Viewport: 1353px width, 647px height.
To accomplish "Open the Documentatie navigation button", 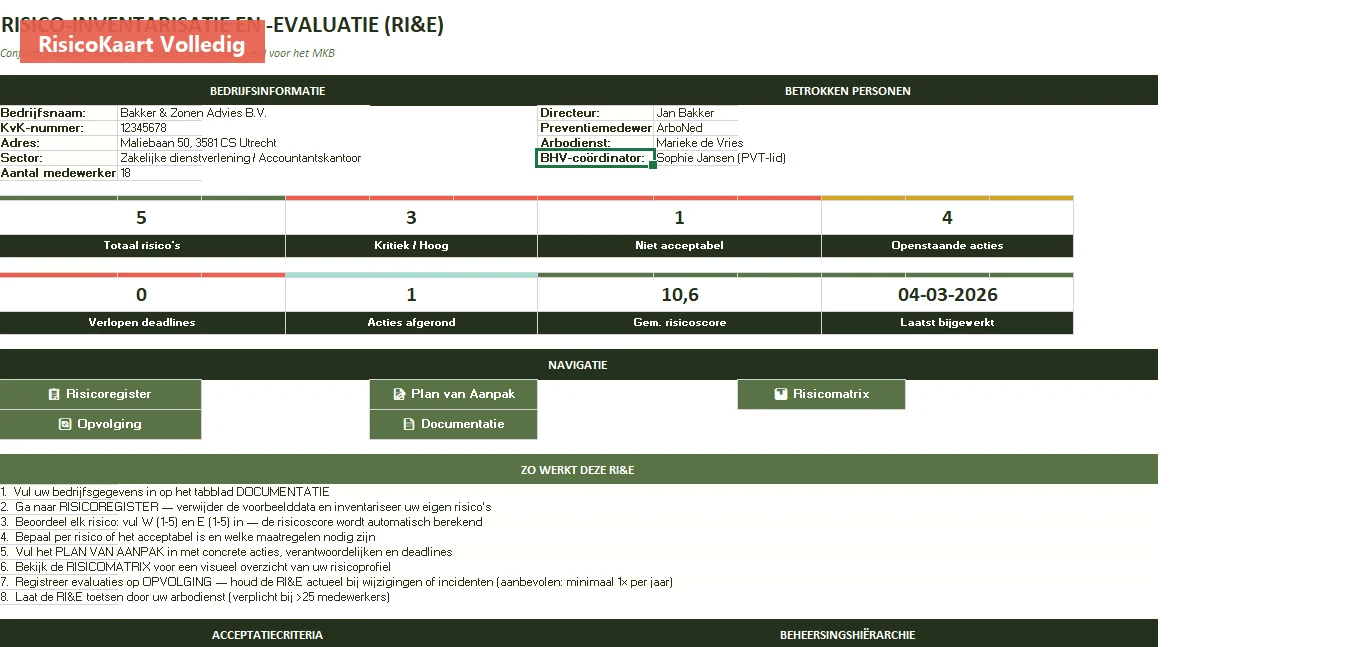I will 453,424.
